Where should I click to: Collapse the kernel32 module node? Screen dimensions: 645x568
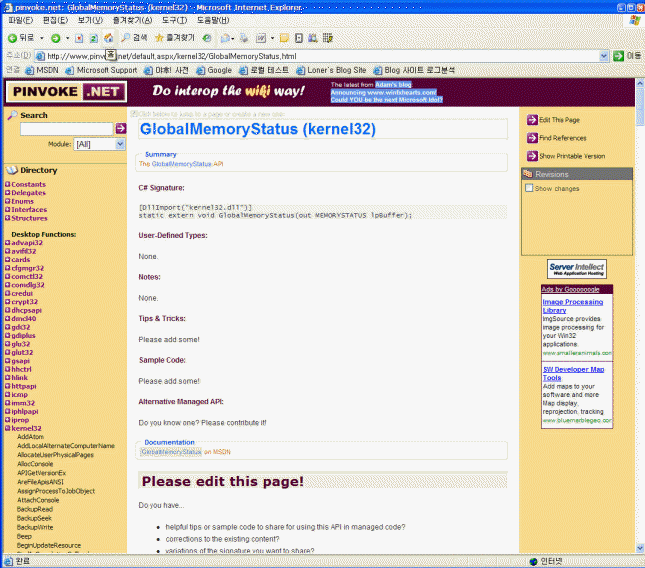click(x=8, y=427)
